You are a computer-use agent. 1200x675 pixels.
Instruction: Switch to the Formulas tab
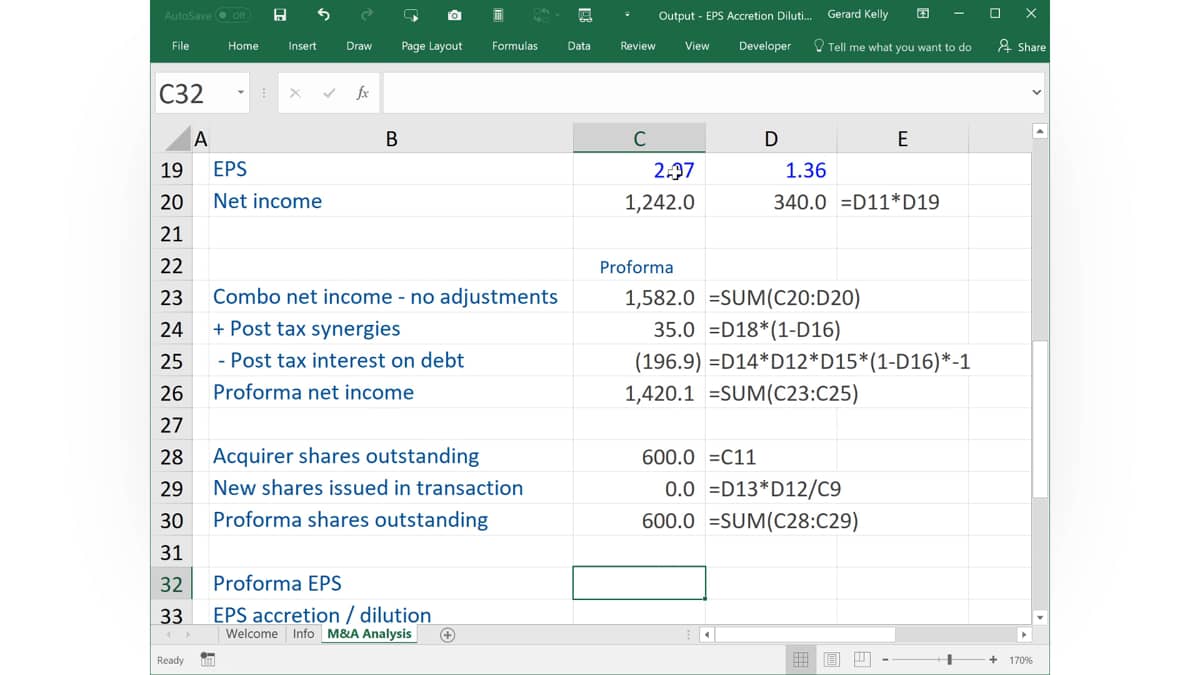point(515,46)
